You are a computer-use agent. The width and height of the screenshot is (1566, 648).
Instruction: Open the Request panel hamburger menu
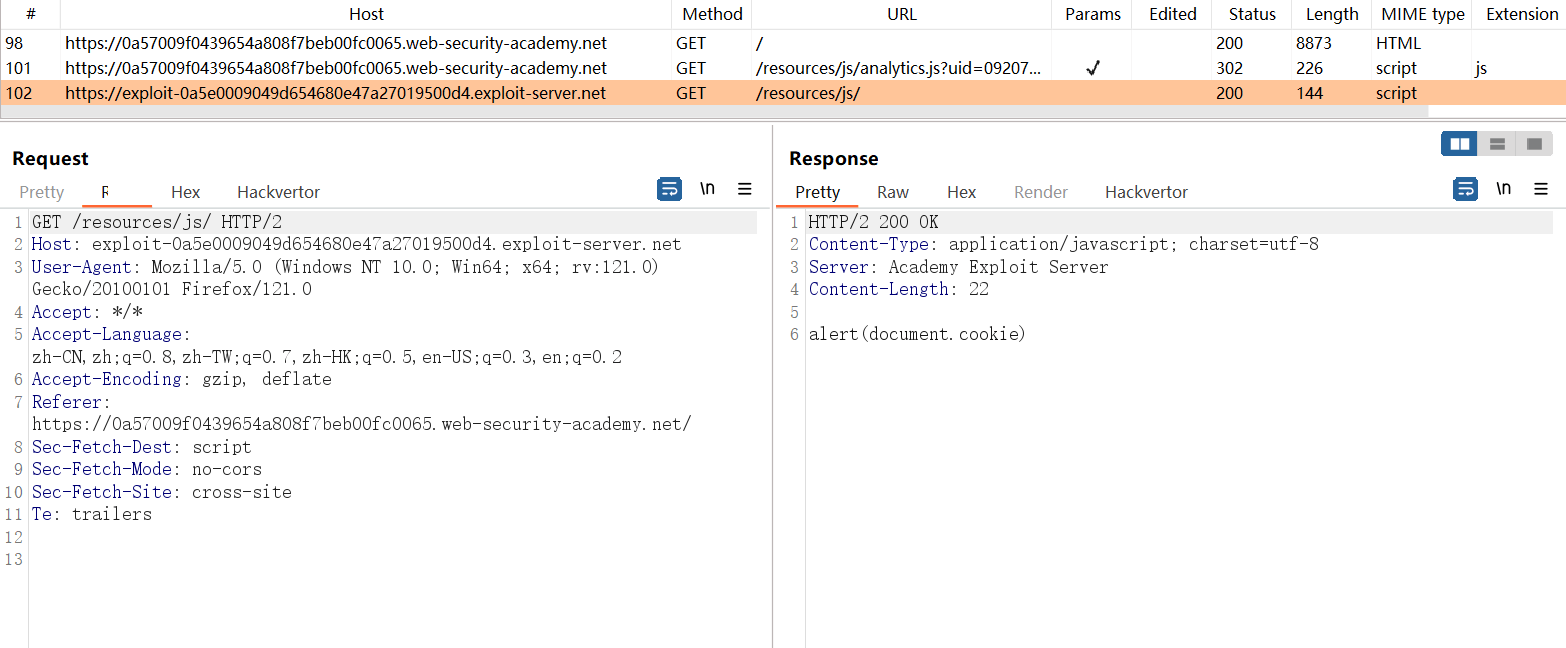coord(745,189)
